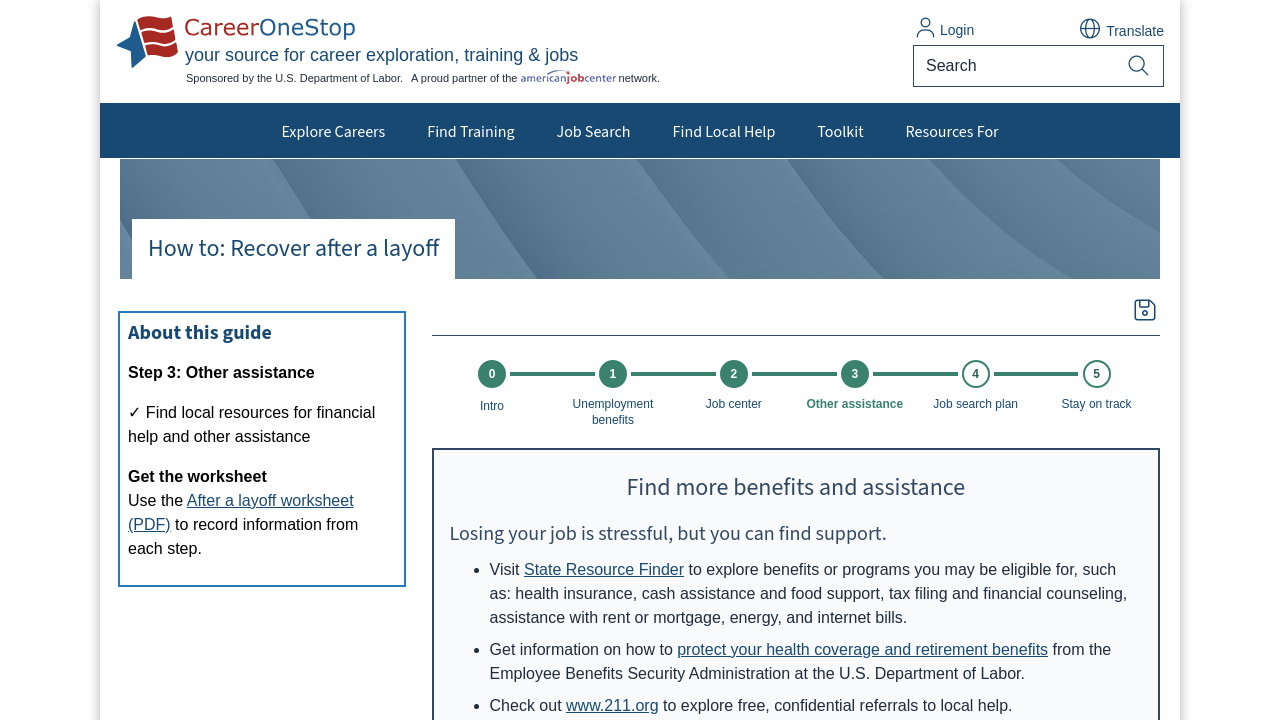Open the Job Search menu
Screen dimensions: 1280x720
click(x=593, y=131)
